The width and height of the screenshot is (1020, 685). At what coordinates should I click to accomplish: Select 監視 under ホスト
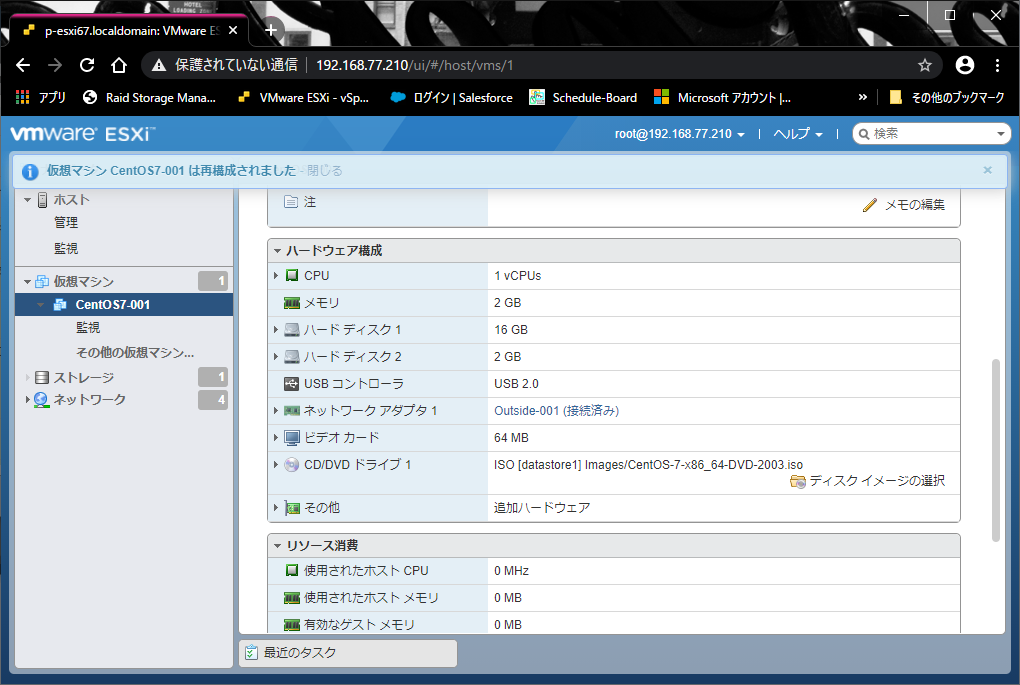point(66,248)
